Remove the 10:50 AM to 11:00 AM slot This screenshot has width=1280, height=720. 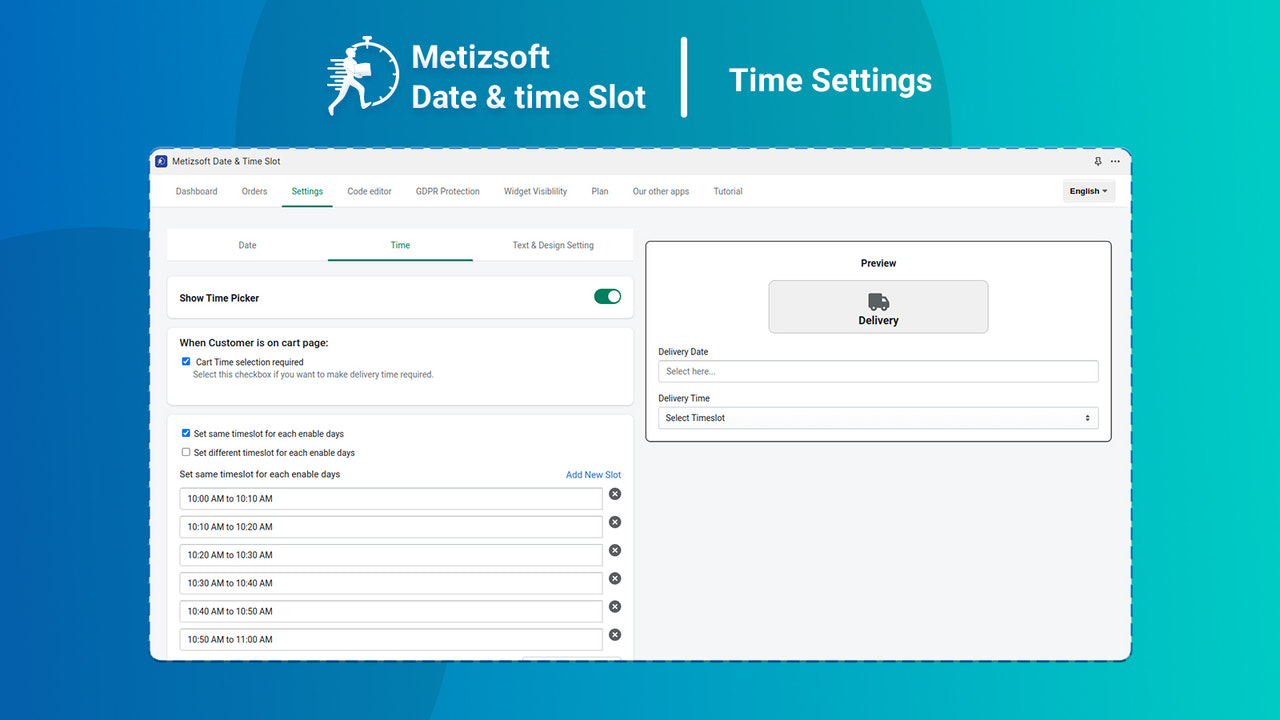pos(615,634)
